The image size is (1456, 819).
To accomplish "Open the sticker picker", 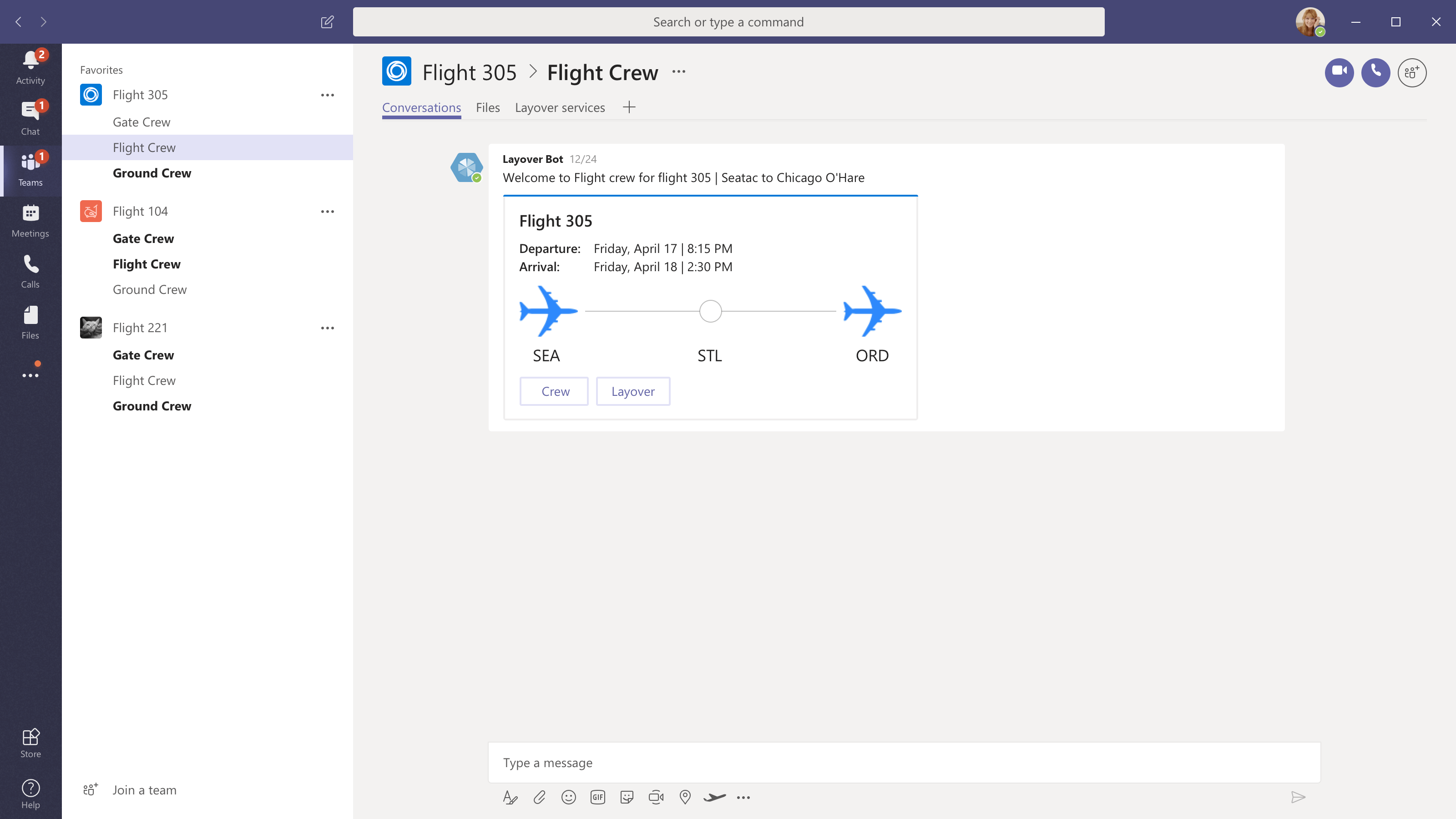I will (627, 797).
